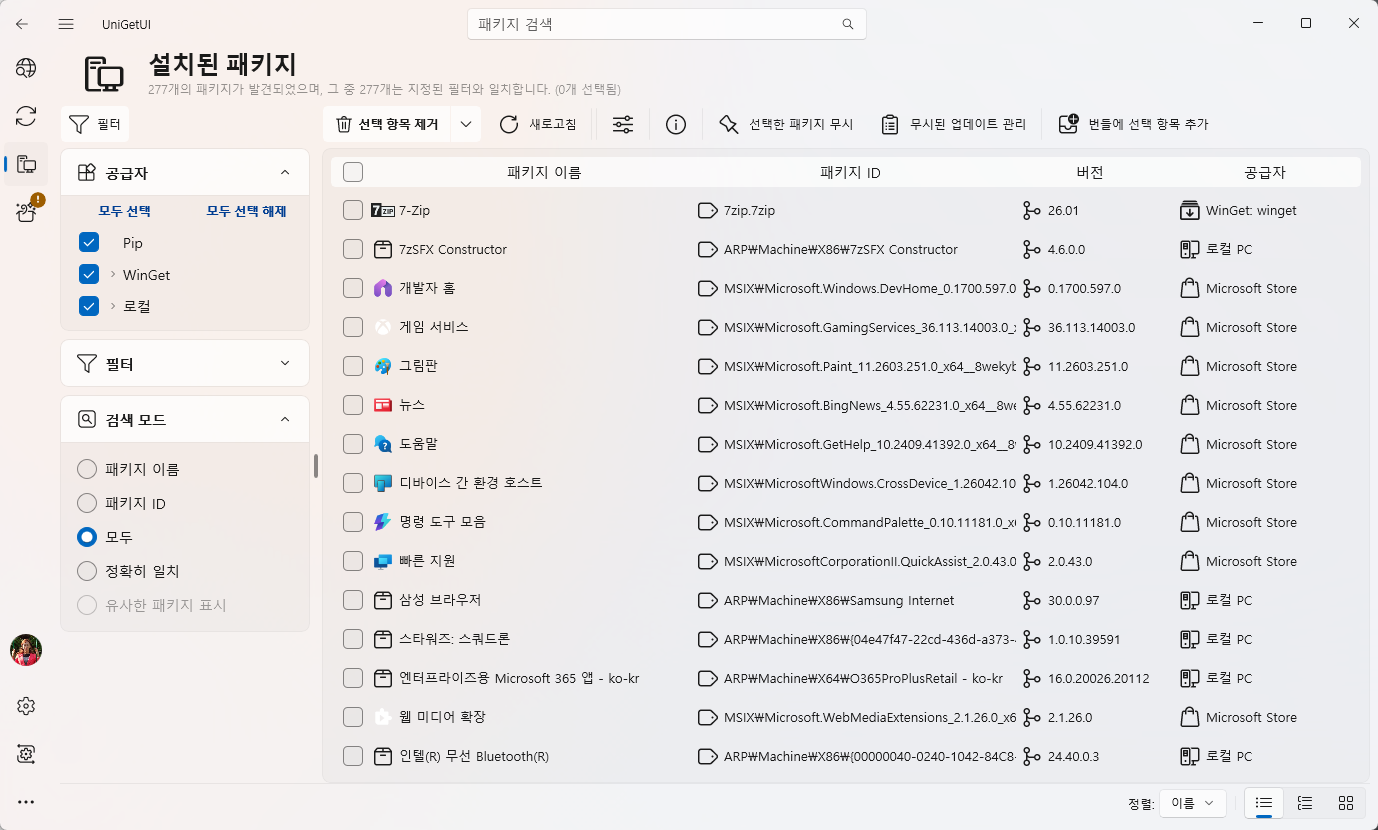Click the 빠른 지원 app icon
This screenshot has width=1378, height=830.
382,561
